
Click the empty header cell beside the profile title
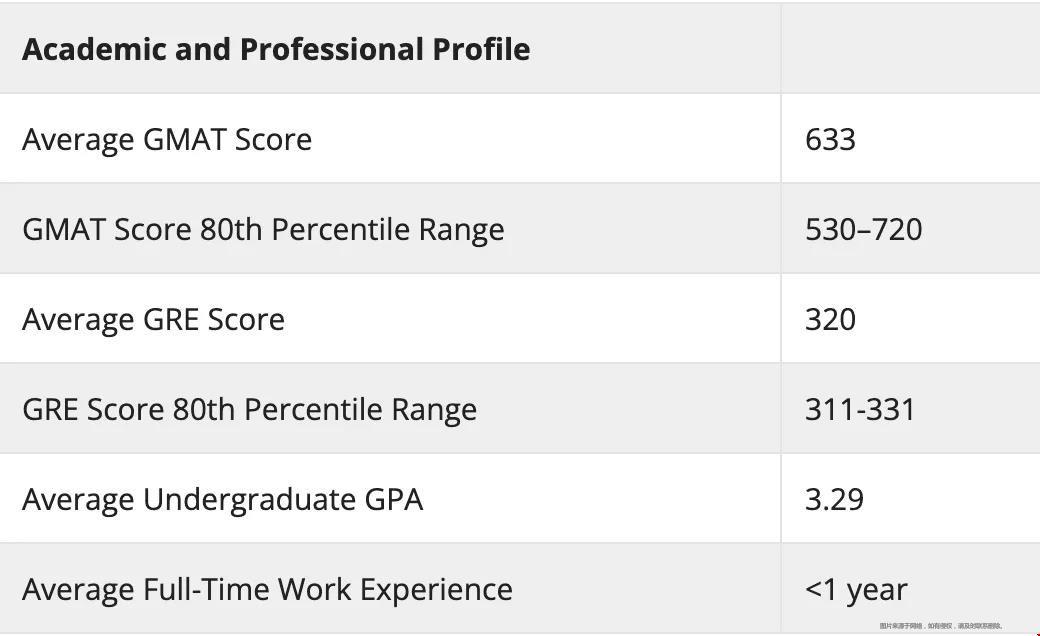coord(910,48)
